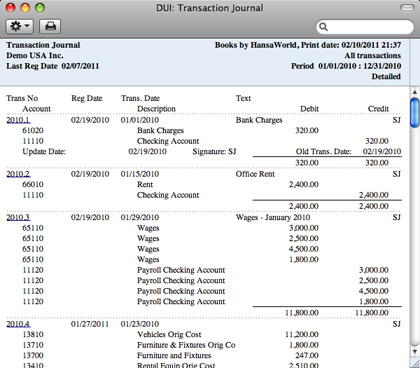Viewport: 420px width, 368px height.
Task: Click the printer icon button
Action: click(50, 26)
